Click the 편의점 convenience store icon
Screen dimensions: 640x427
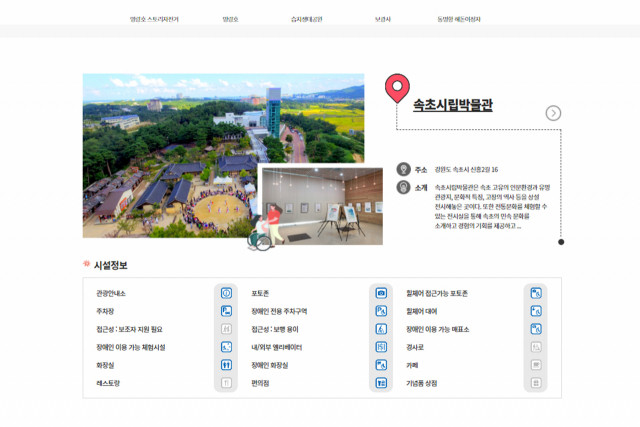[x=381, y=383]
